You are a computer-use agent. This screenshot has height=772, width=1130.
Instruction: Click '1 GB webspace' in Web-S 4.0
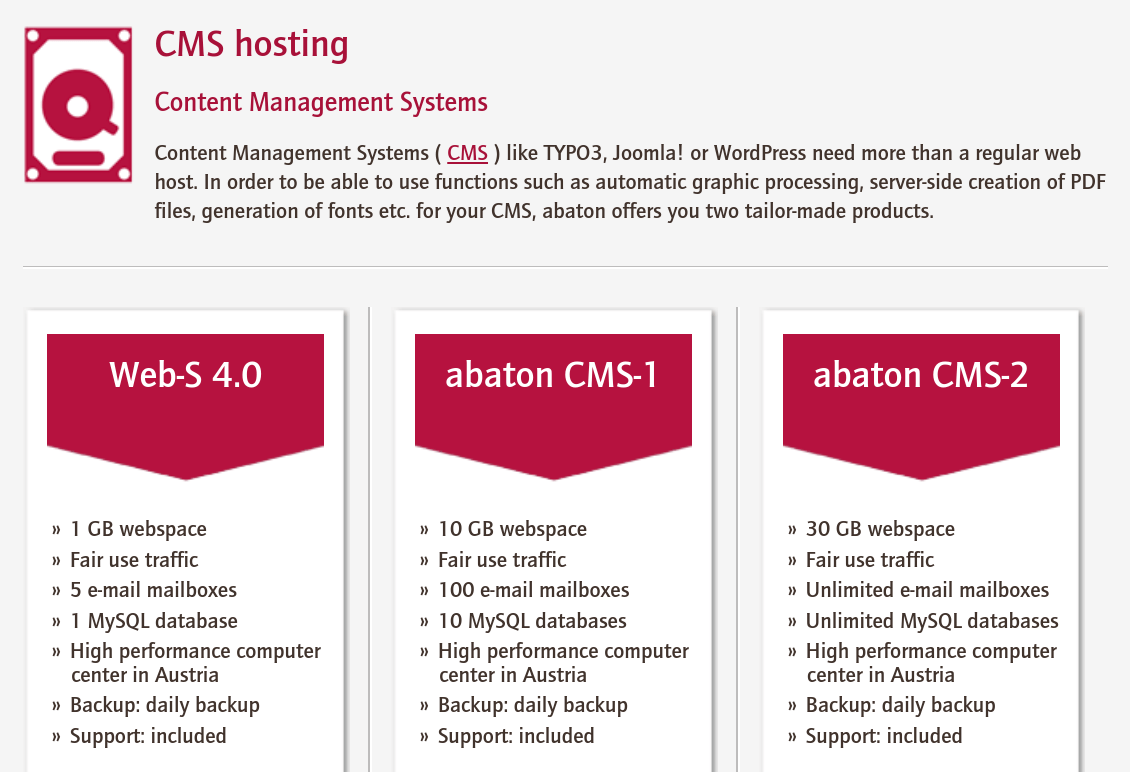click(138, 529)
